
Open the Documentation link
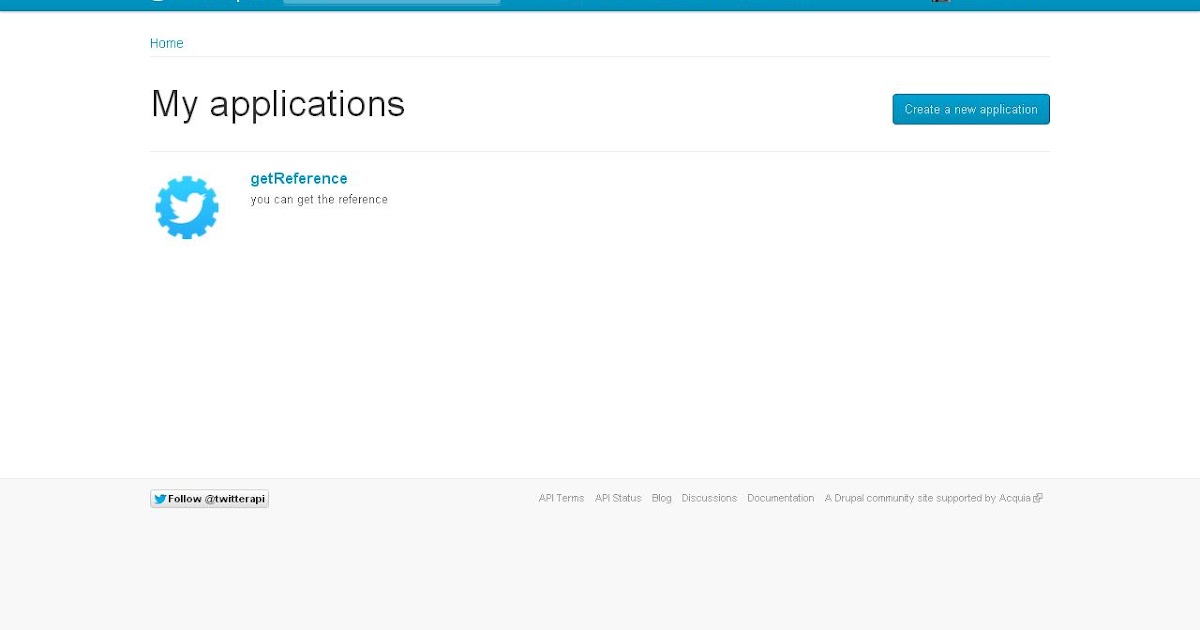[781, 498]
